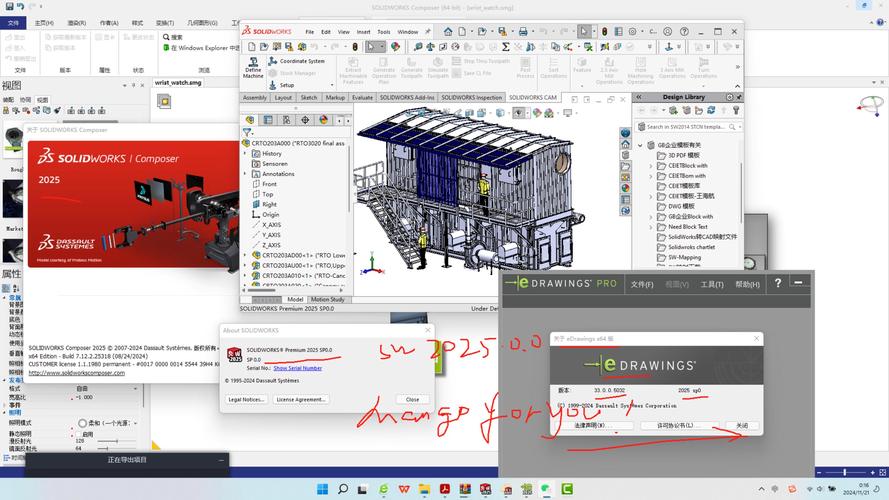This screenshot has height=500, width=889.
Task: Open the FeatureManager design tree tab icon
Action: 250,120
